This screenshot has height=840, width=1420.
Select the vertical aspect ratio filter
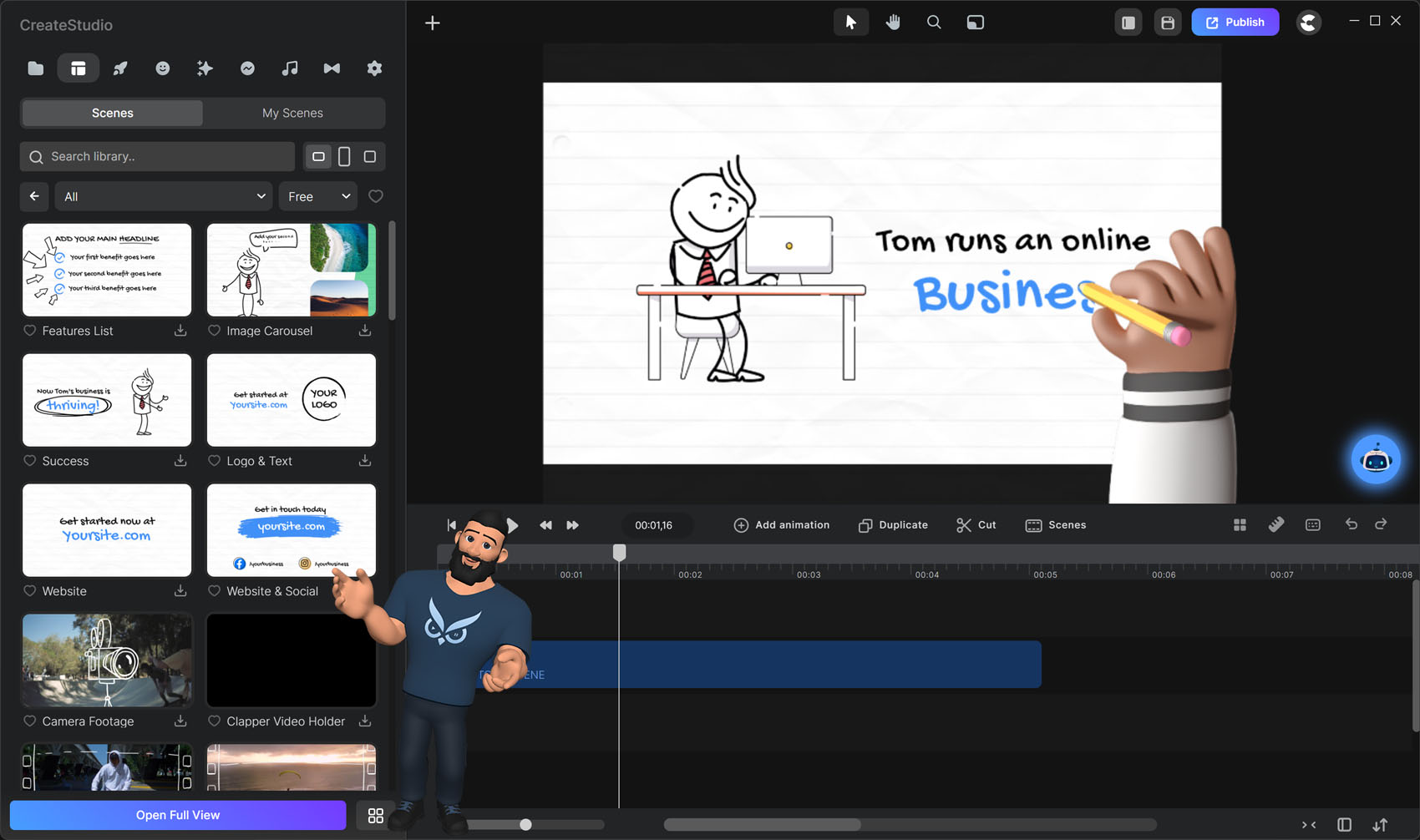pos(344,156)
